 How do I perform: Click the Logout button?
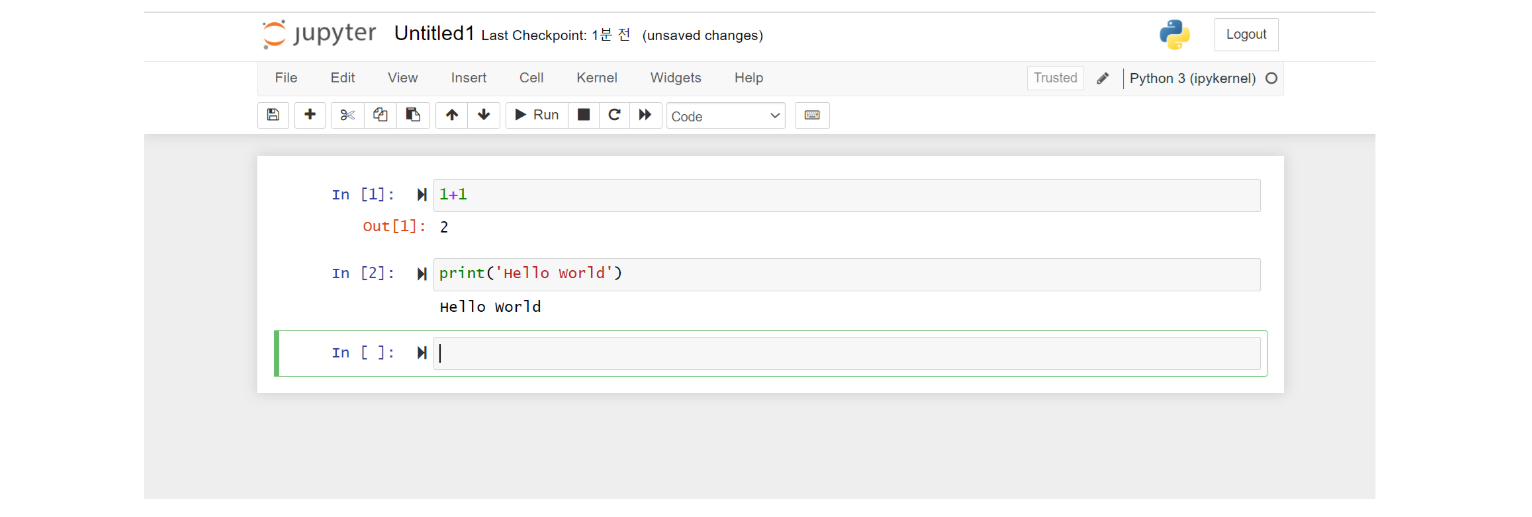pyautogui.click(x=1246, y=34)
